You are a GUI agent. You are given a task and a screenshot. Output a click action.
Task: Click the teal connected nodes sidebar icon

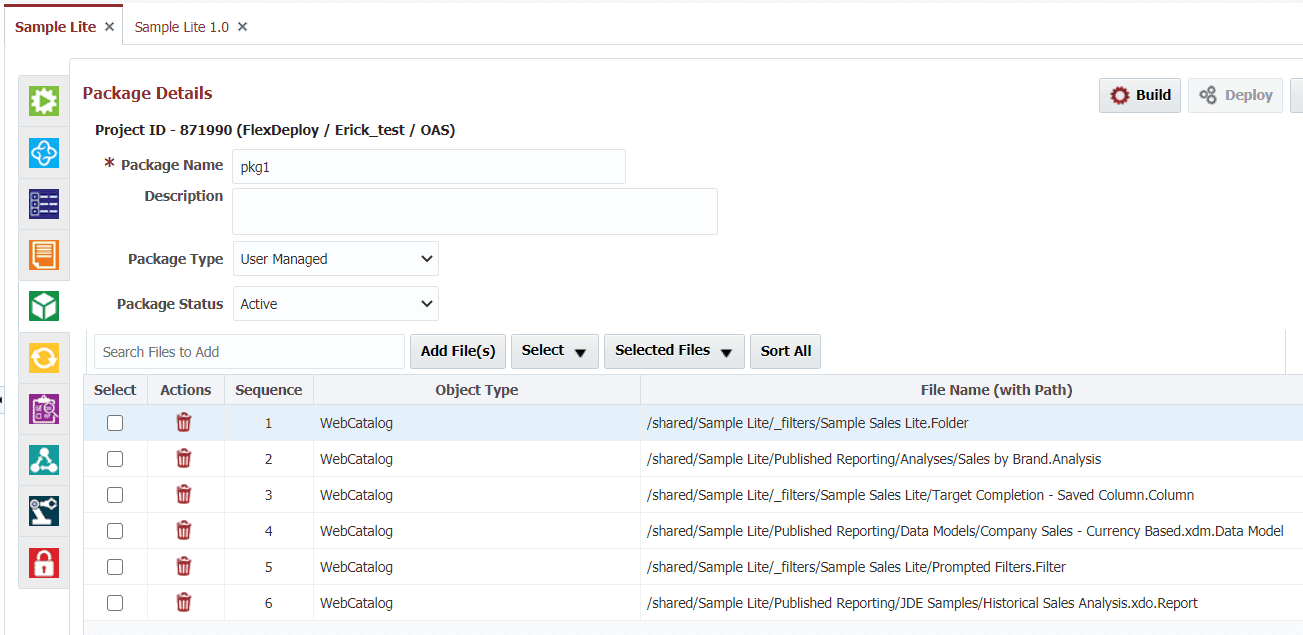[x=44, y=460]
